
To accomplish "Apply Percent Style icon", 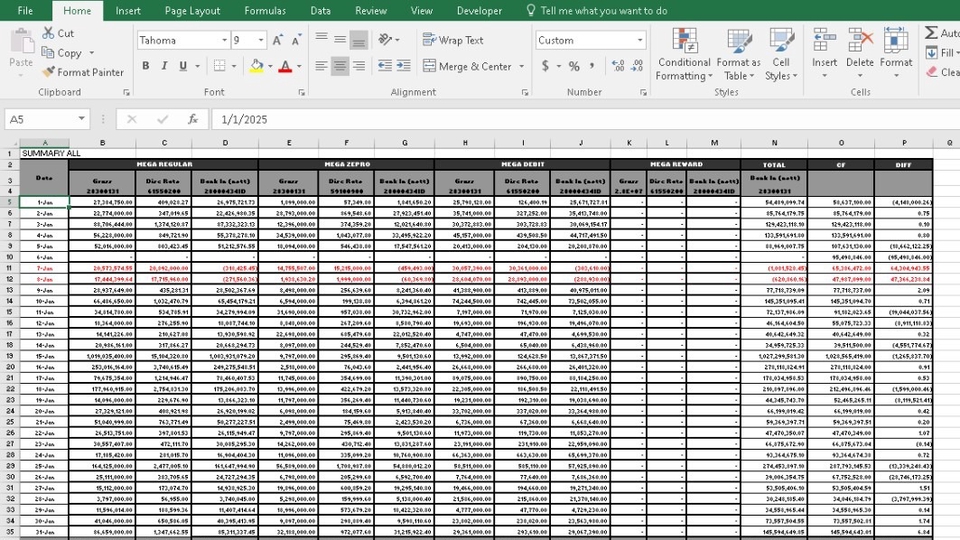I will pos(574,66).
